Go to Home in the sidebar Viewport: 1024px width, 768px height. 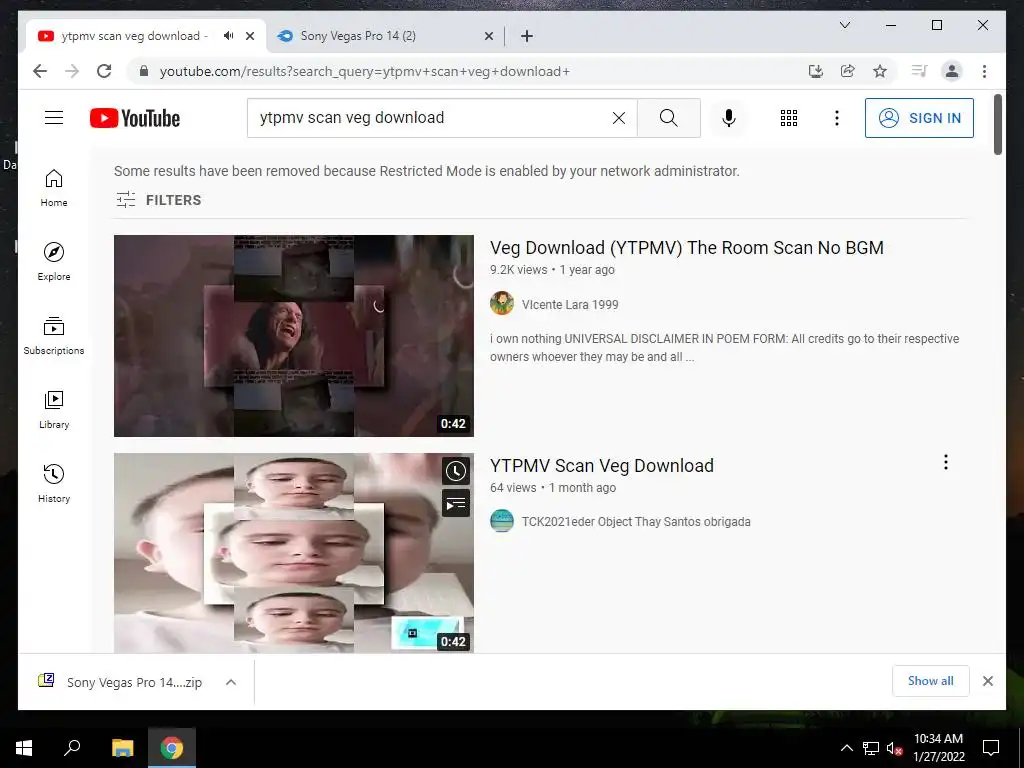pyautogui.click(x=54, y=188)
